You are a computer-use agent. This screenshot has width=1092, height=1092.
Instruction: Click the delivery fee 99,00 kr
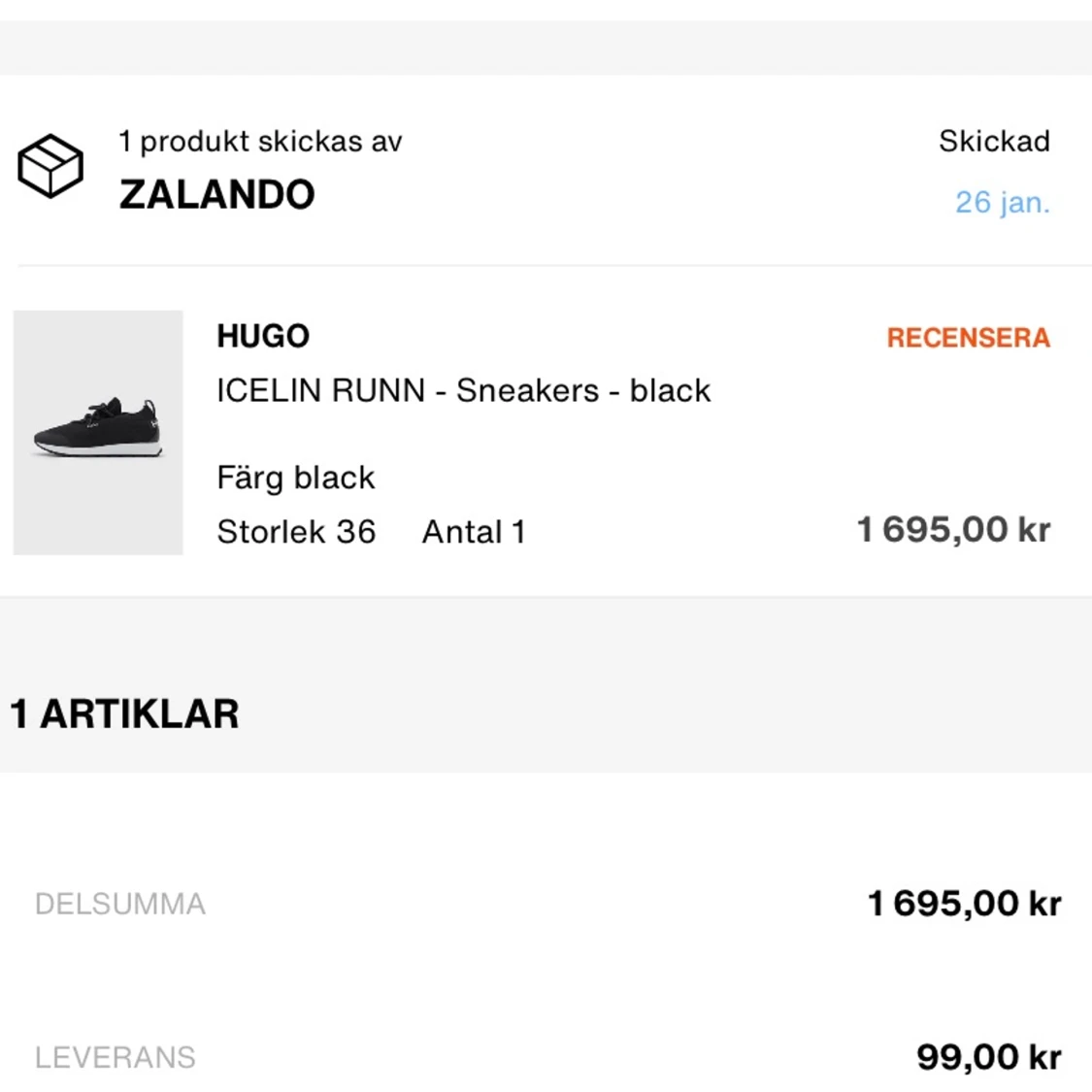(988, 1057)
